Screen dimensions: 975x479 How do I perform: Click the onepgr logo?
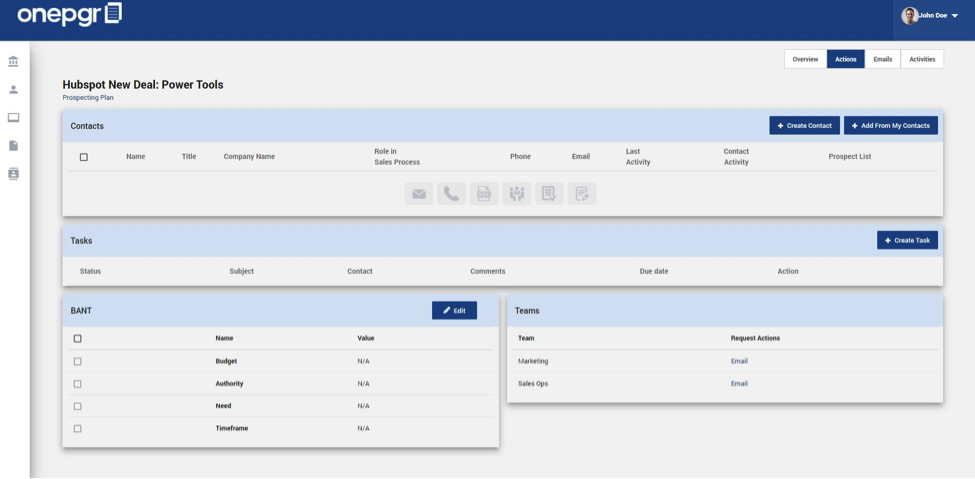(x=69, y=14)
